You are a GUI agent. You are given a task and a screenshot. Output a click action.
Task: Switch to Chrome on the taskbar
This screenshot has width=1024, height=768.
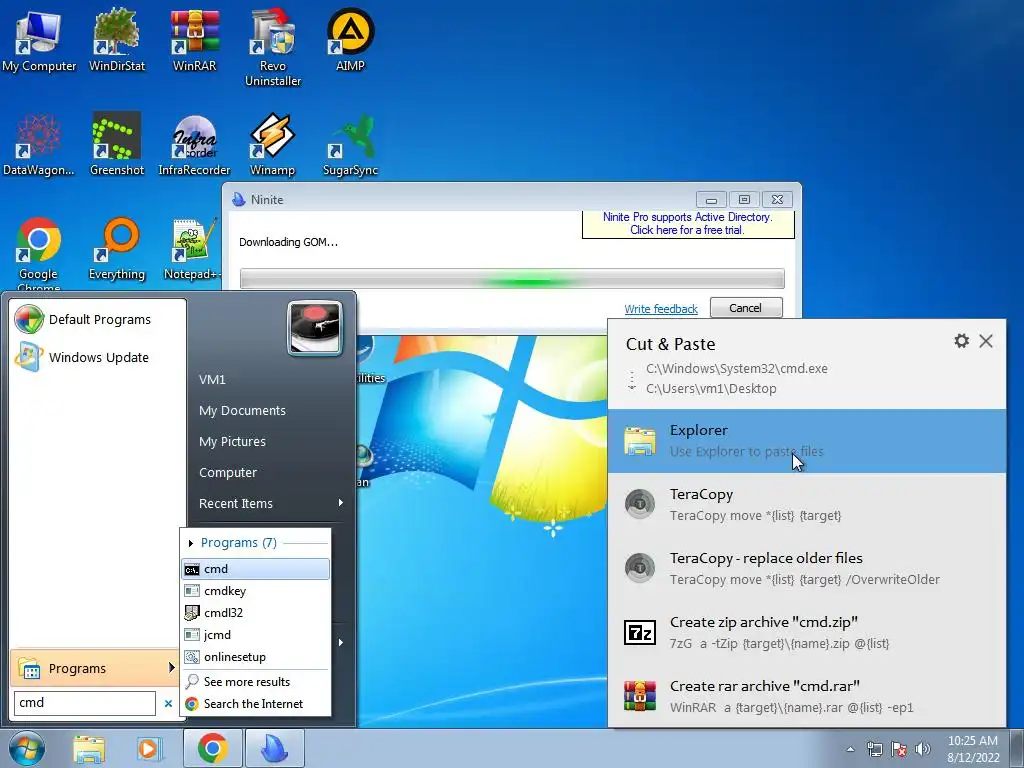click(212, 748)
